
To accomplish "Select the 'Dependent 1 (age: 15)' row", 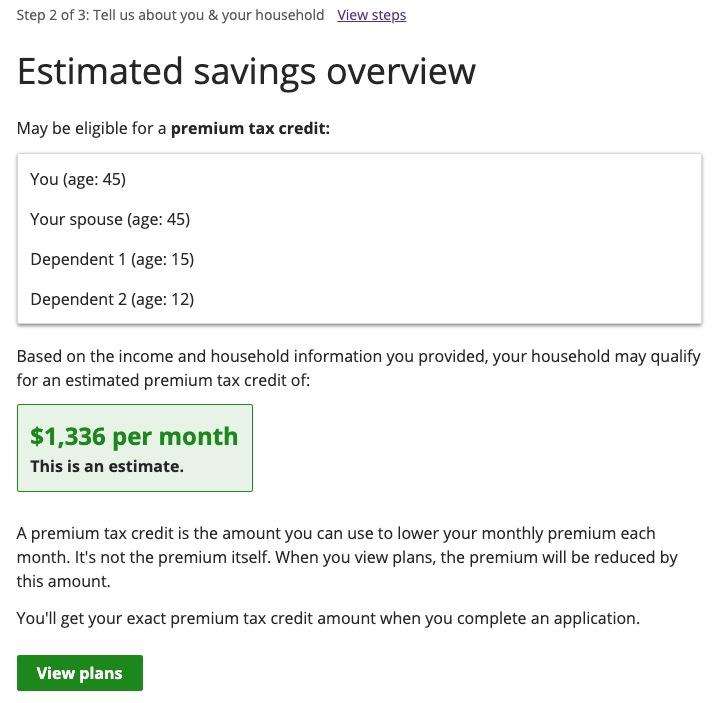I will (x=112, y=259).
